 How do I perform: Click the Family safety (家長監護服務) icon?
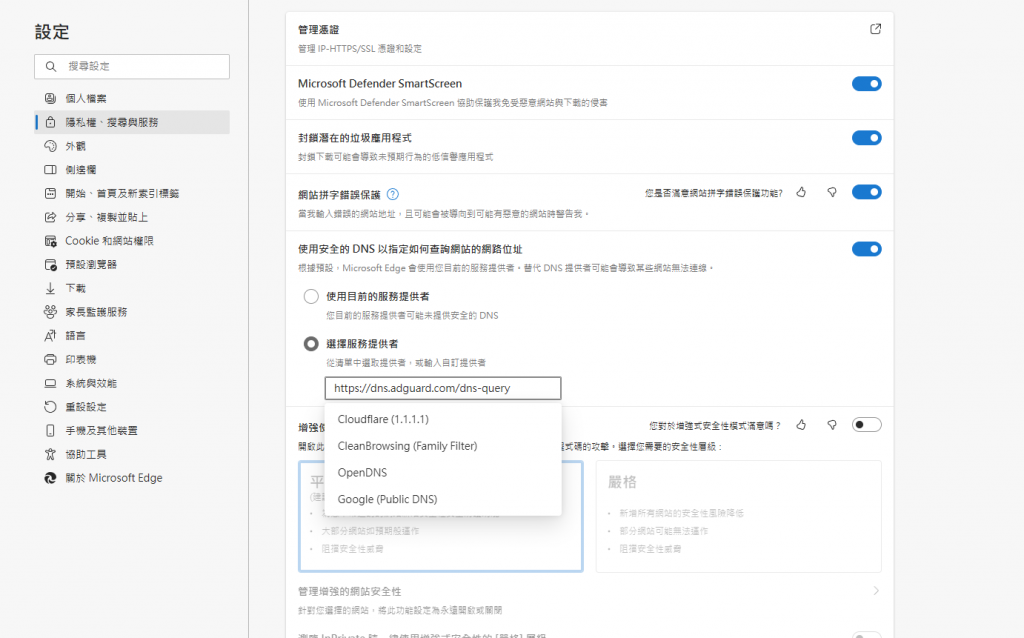50,311
